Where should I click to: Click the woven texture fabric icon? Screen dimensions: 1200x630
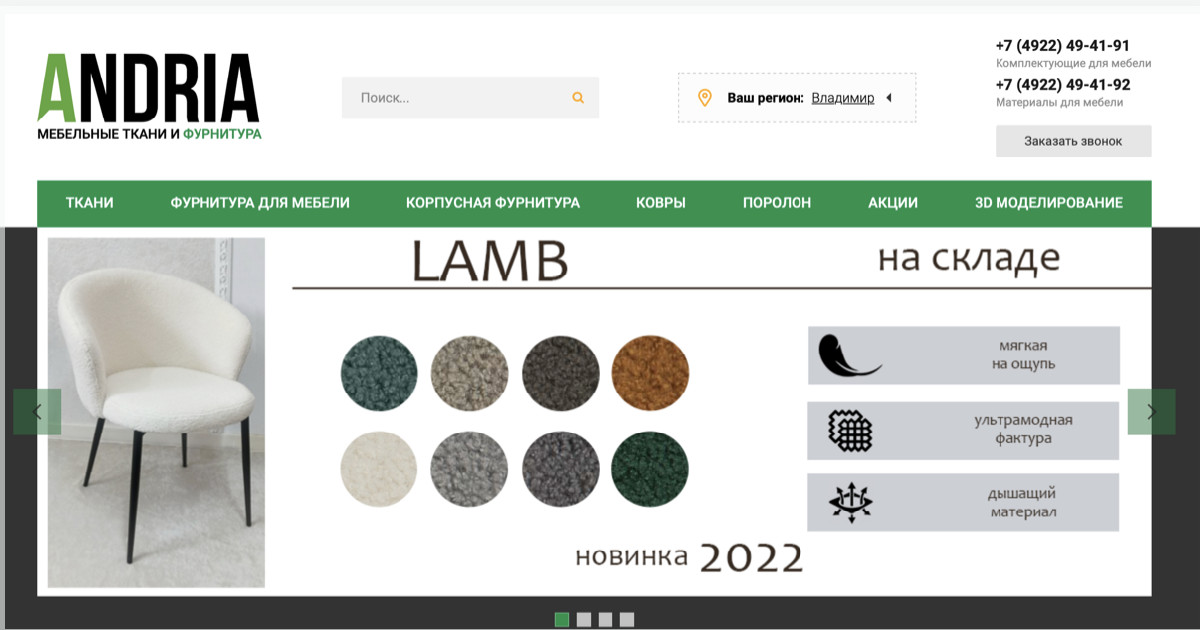point(850,431)
